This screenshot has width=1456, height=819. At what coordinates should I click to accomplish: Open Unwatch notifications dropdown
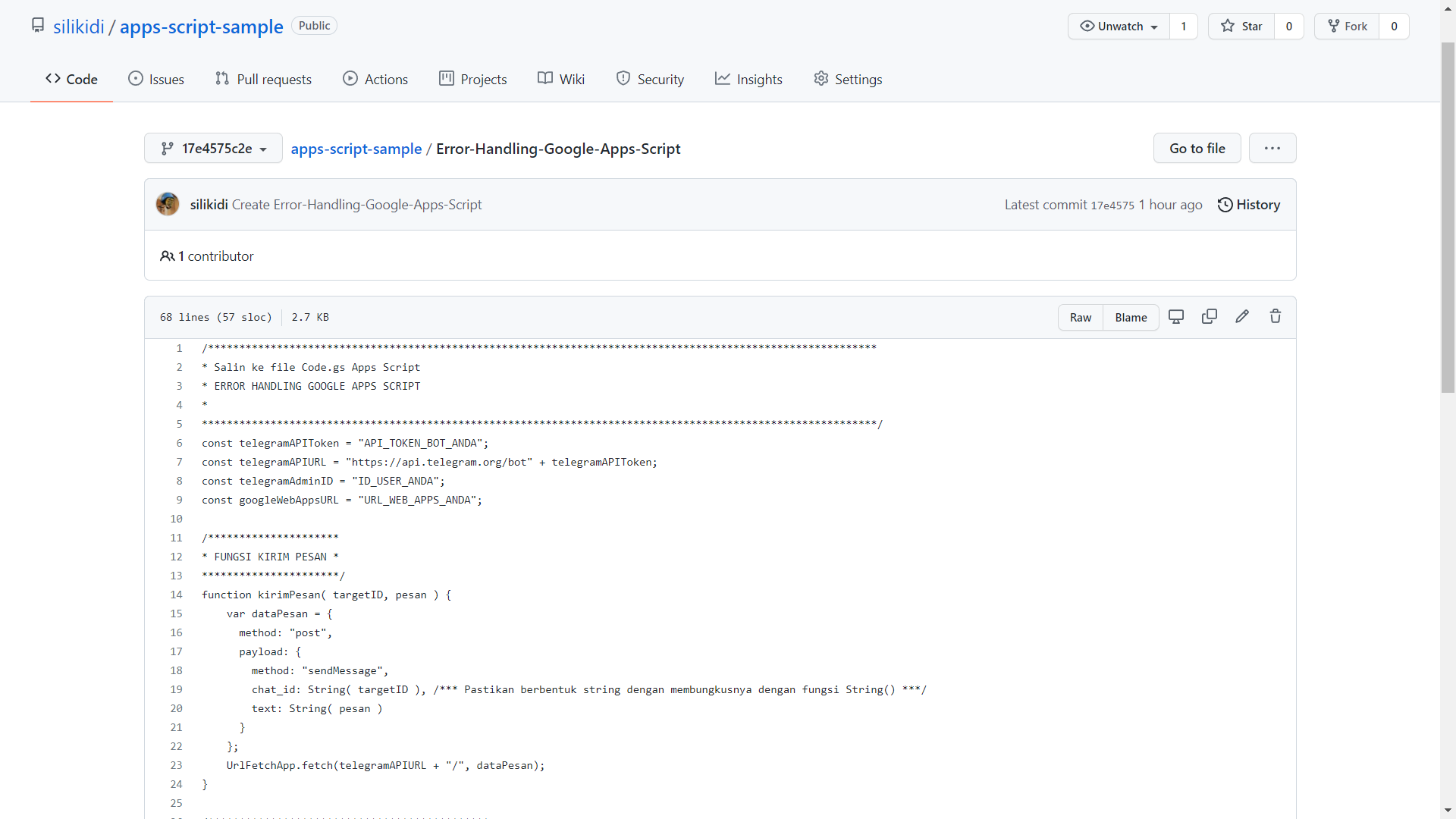[x=1119, y=27]
